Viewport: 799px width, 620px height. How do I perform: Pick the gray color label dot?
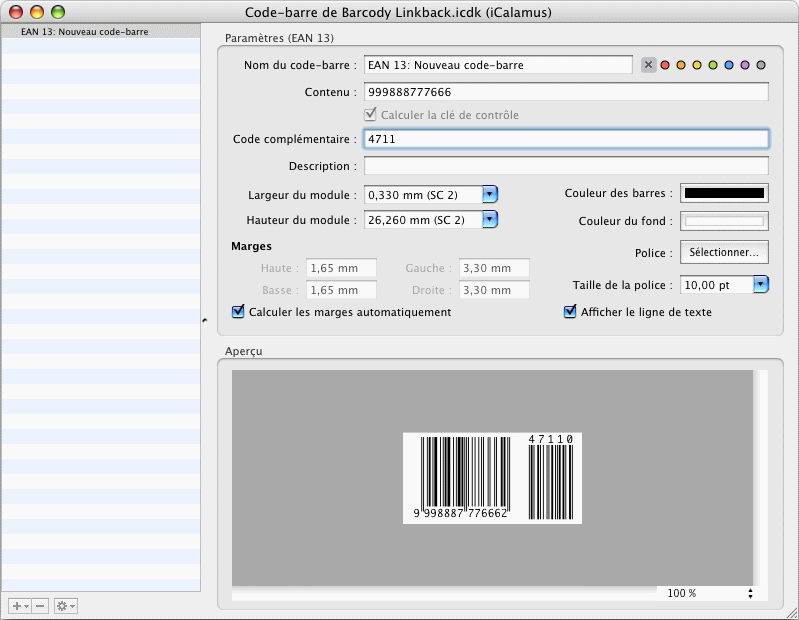(761, 65)
